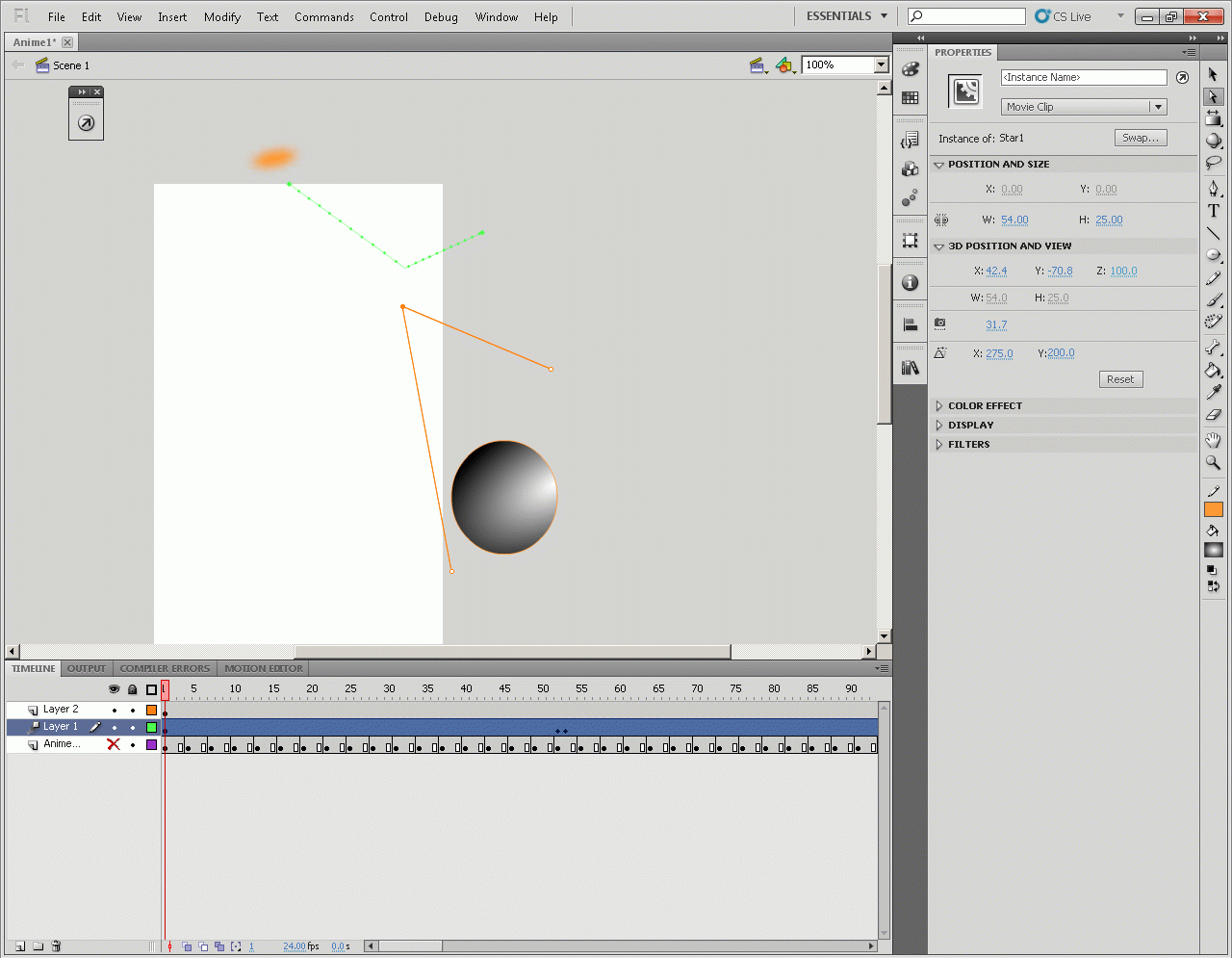Click the delete layer trash icon

tap(56, 946)
